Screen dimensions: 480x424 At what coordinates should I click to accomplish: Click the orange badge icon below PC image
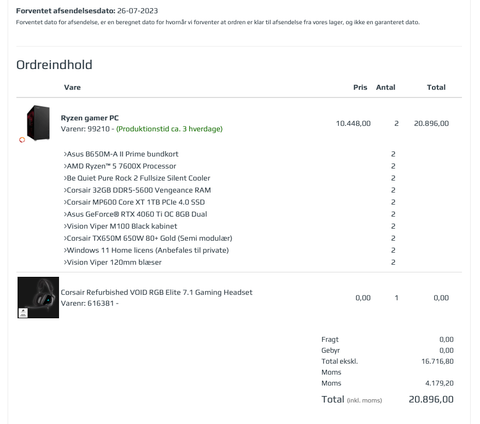(x=22, y=140)
